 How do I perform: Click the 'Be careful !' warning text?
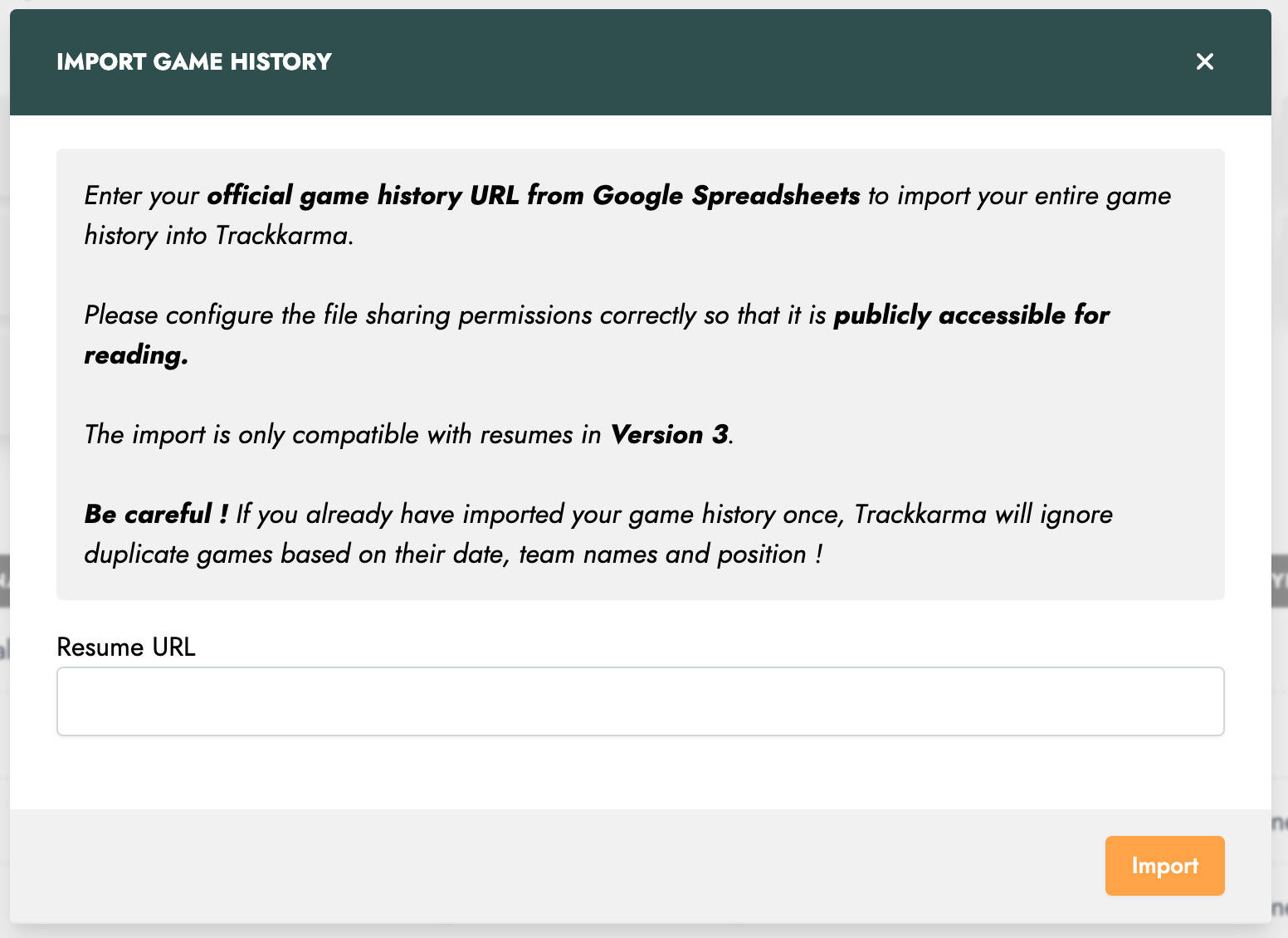[x=156, y=515]
